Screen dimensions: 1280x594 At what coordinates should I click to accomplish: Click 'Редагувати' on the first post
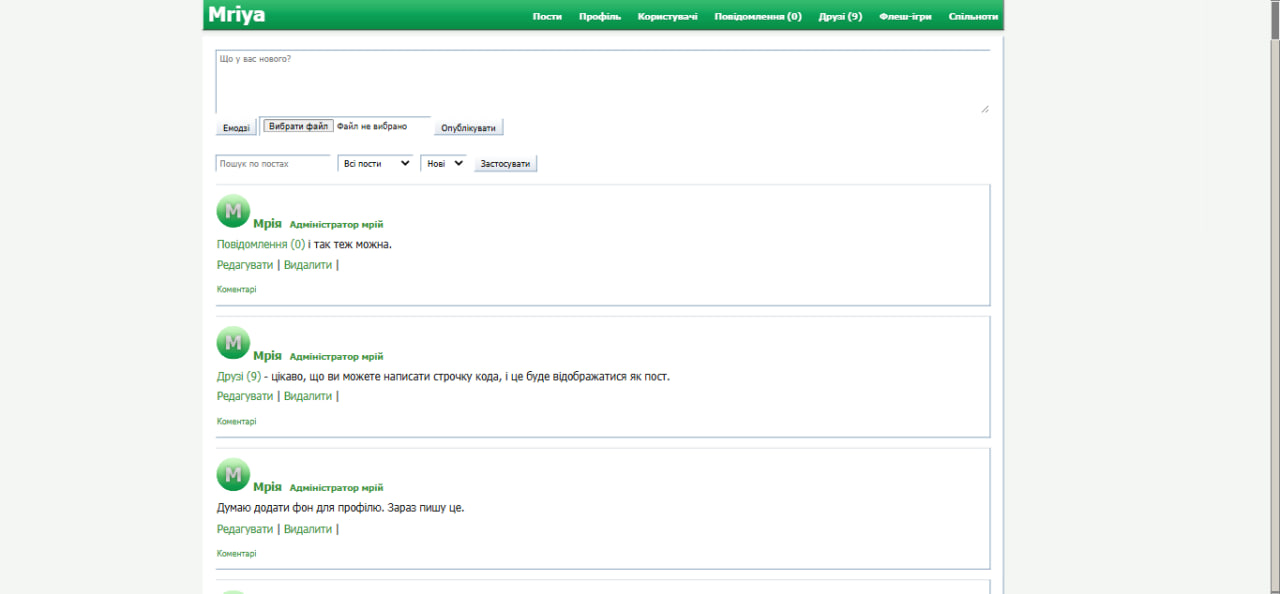pos(245,265)
